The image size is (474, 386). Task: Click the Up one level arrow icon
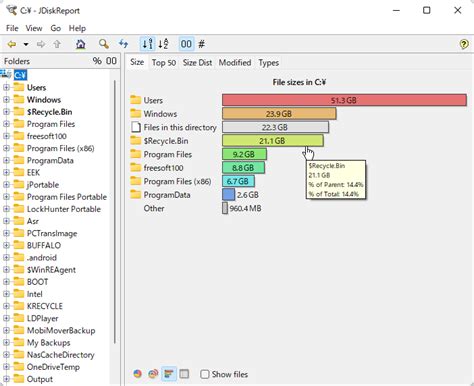[57, 44]
